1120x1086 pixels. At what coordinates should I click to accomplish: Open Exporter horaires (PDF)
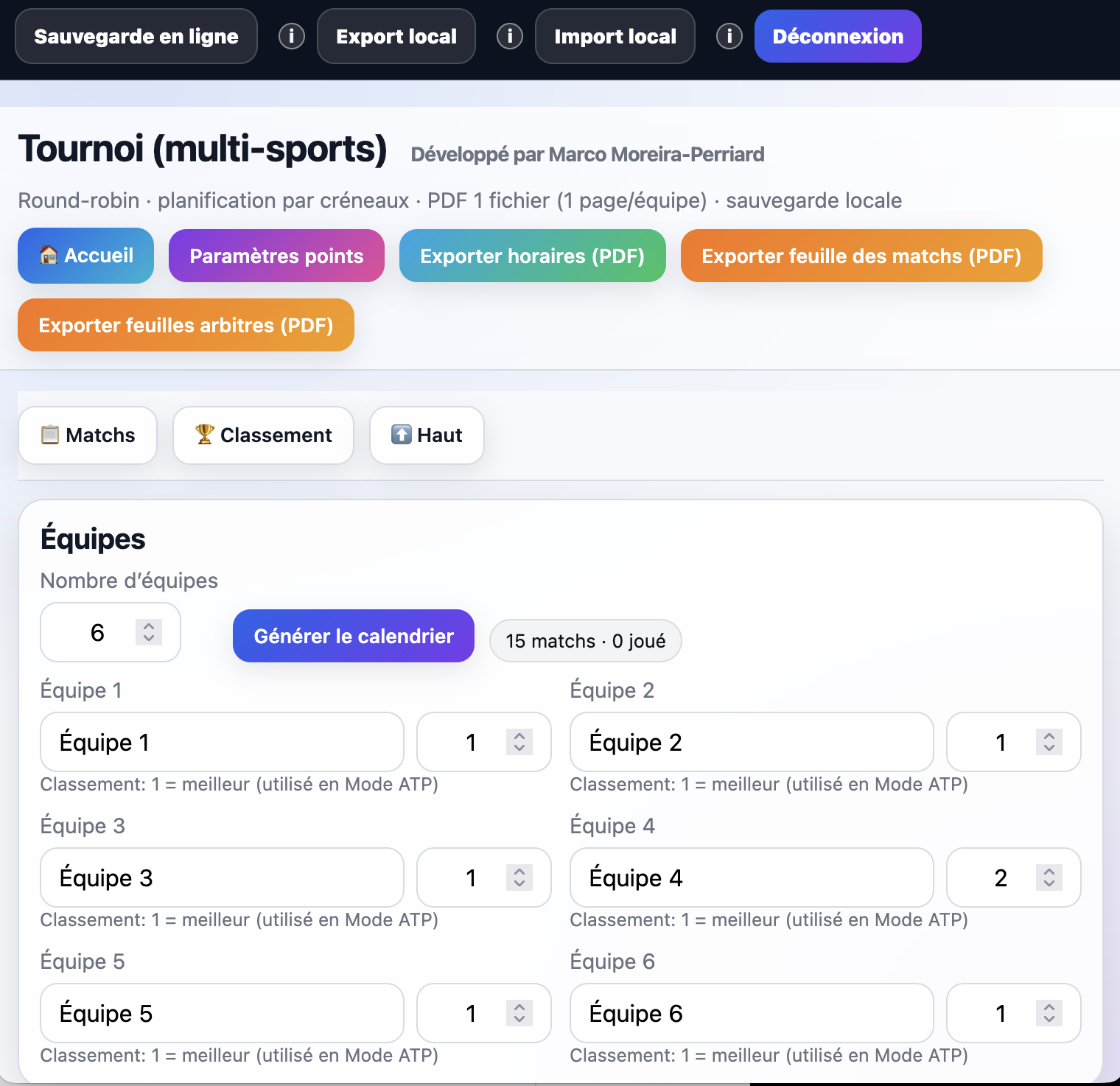point(532,256)
